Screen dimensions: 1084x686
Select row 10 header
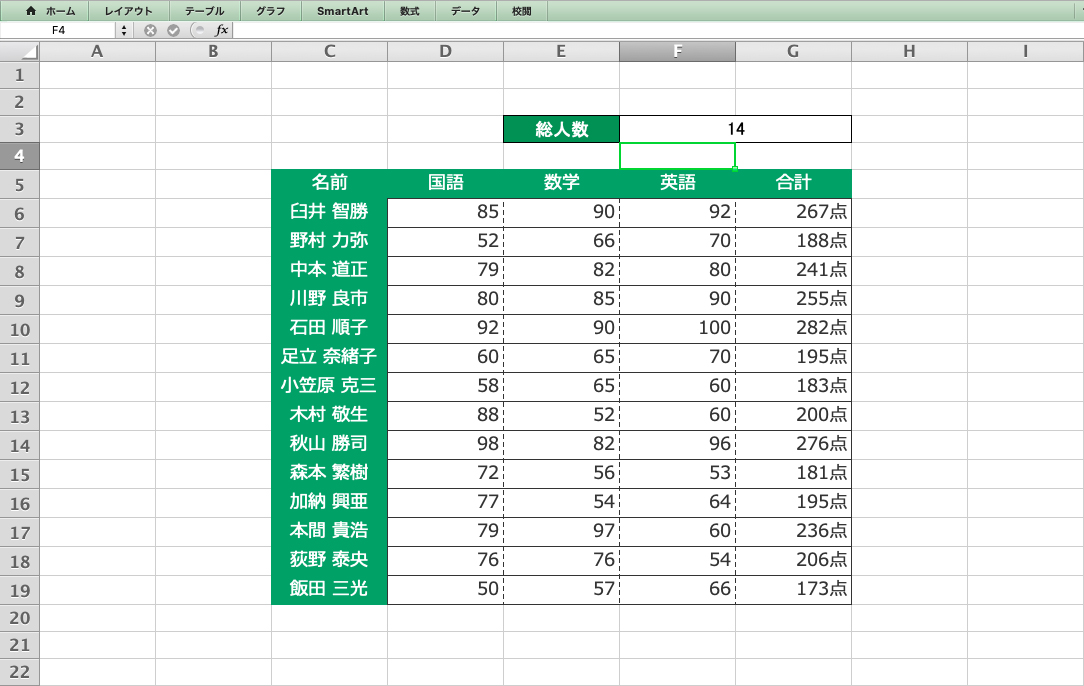[x=19, y=330]
